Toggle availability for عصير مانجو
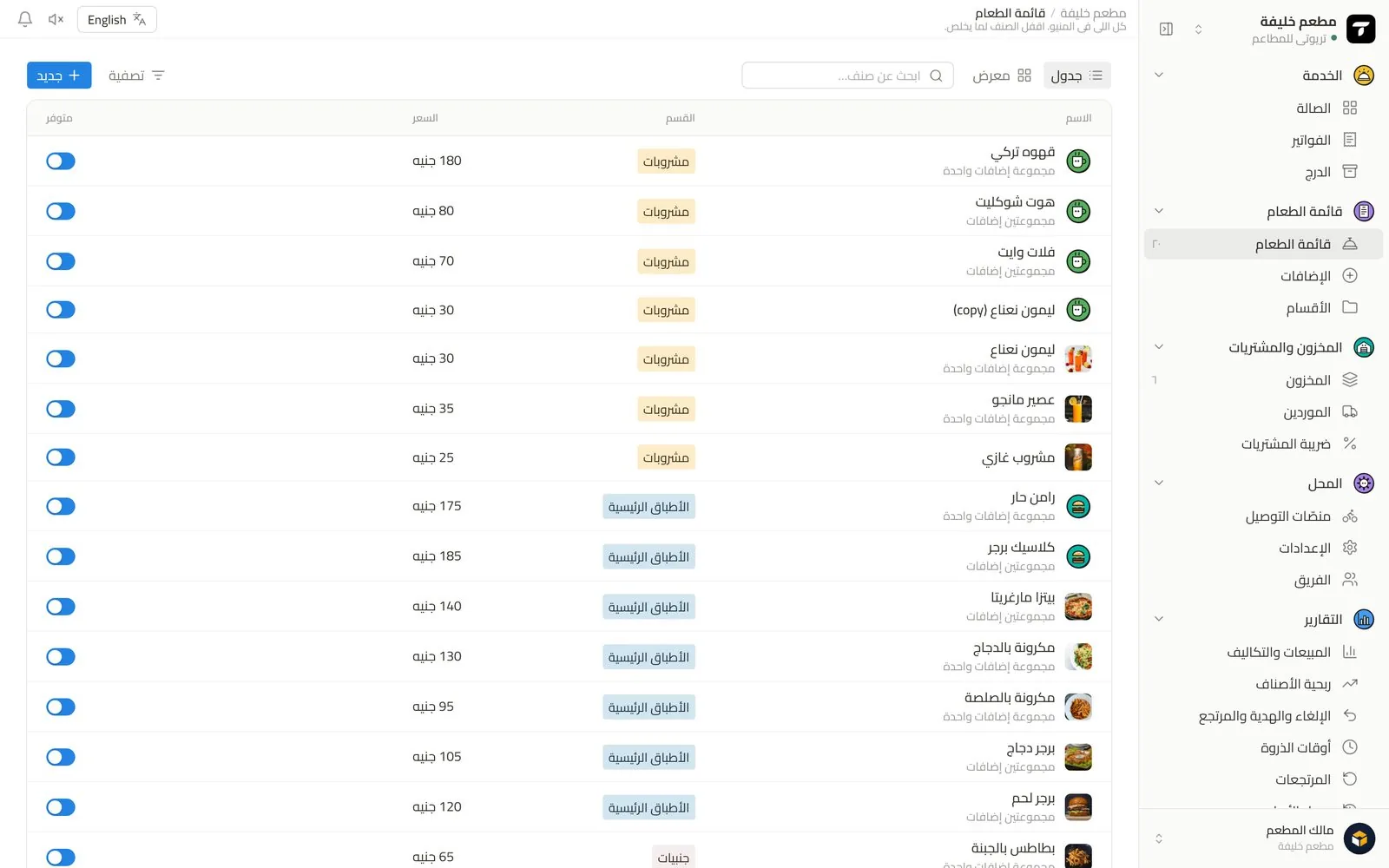The height and width of the screenshot is (868, 1389). [61, 409]
